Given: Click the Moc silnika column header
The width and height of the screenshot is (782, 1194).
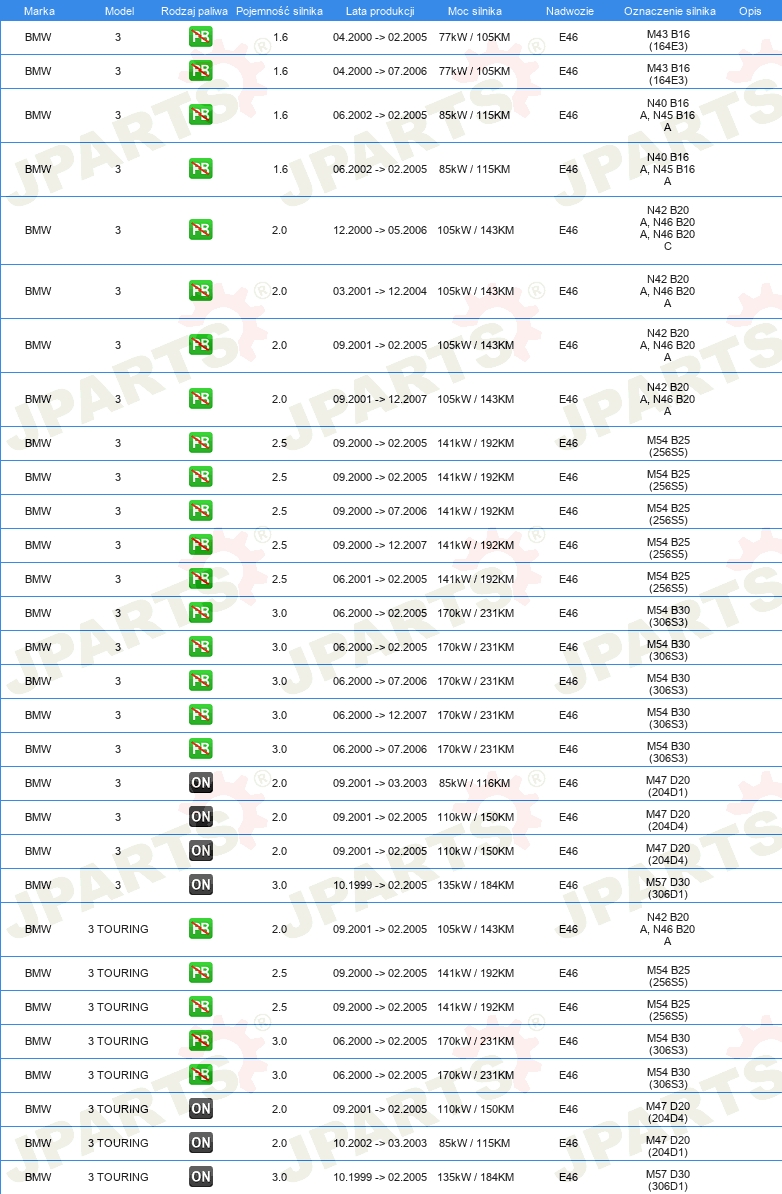Looking at the screenshot, I should (x=474, y=11).
